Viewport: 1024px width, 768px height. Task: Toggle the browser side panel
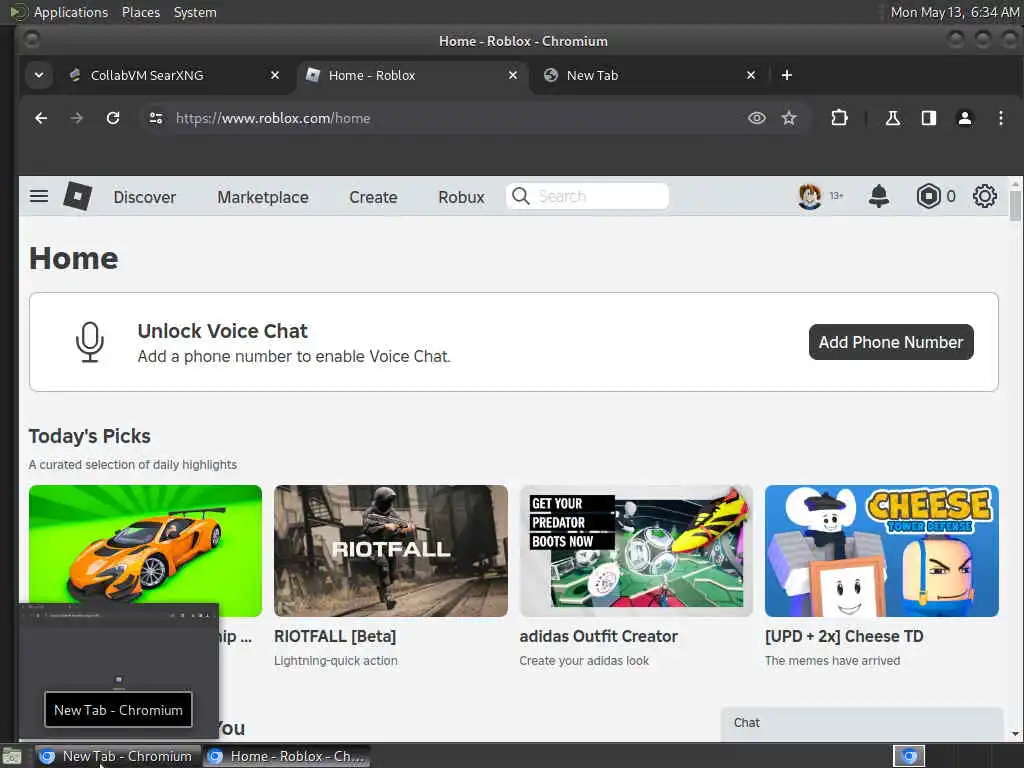tap(928, 118)
